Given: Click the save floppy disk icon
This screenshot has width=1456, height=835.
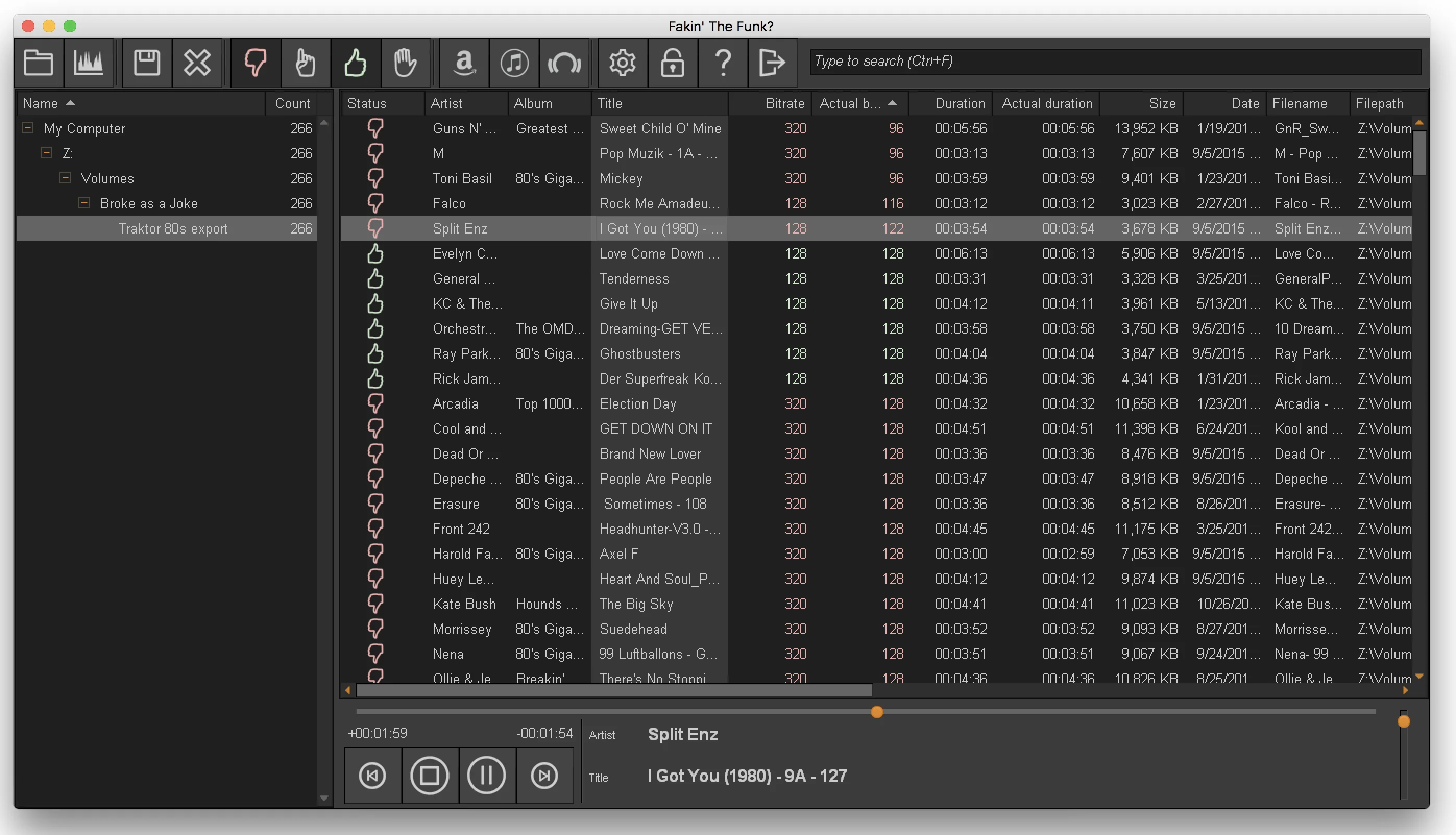Looking at the screenshot, I should tap(147, 63).
